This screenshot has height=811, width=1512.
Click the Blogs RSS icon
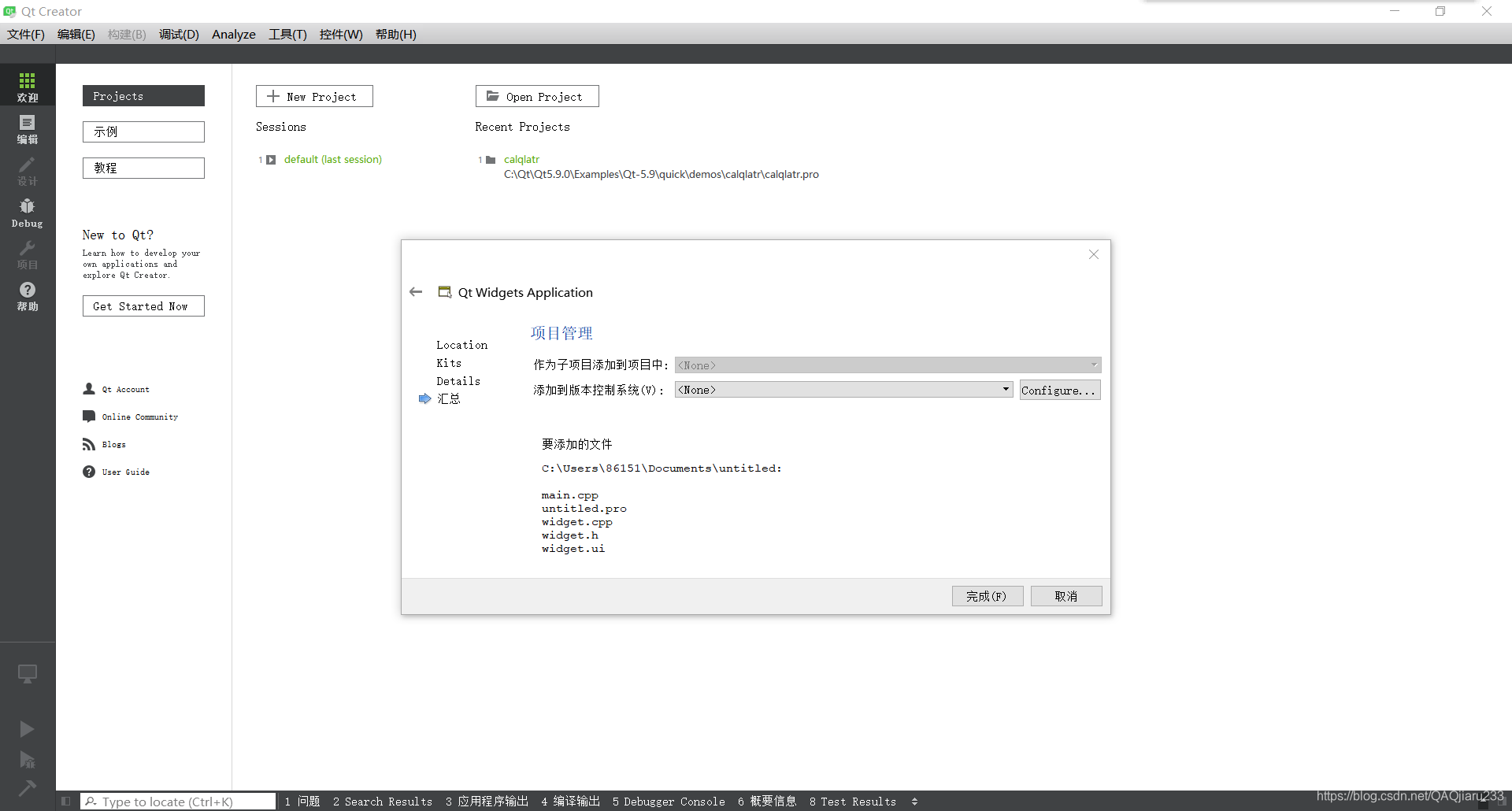pyautogui.click(x=89, y=444)
